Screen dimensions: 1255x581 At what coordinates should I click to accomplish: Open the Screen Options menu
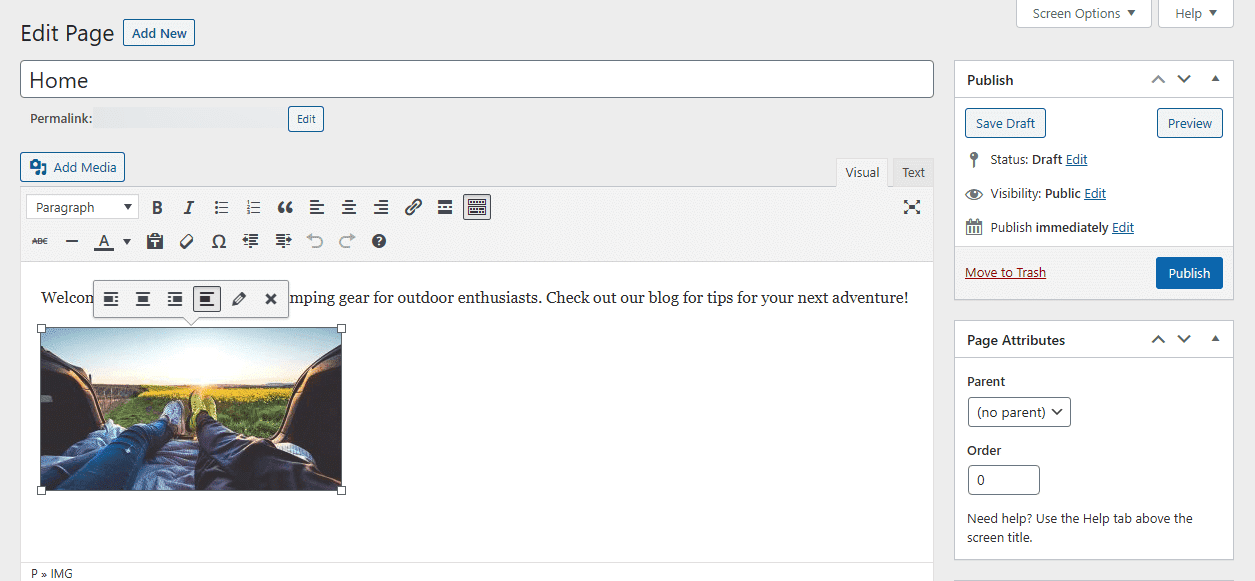(x=1083, y=13)
